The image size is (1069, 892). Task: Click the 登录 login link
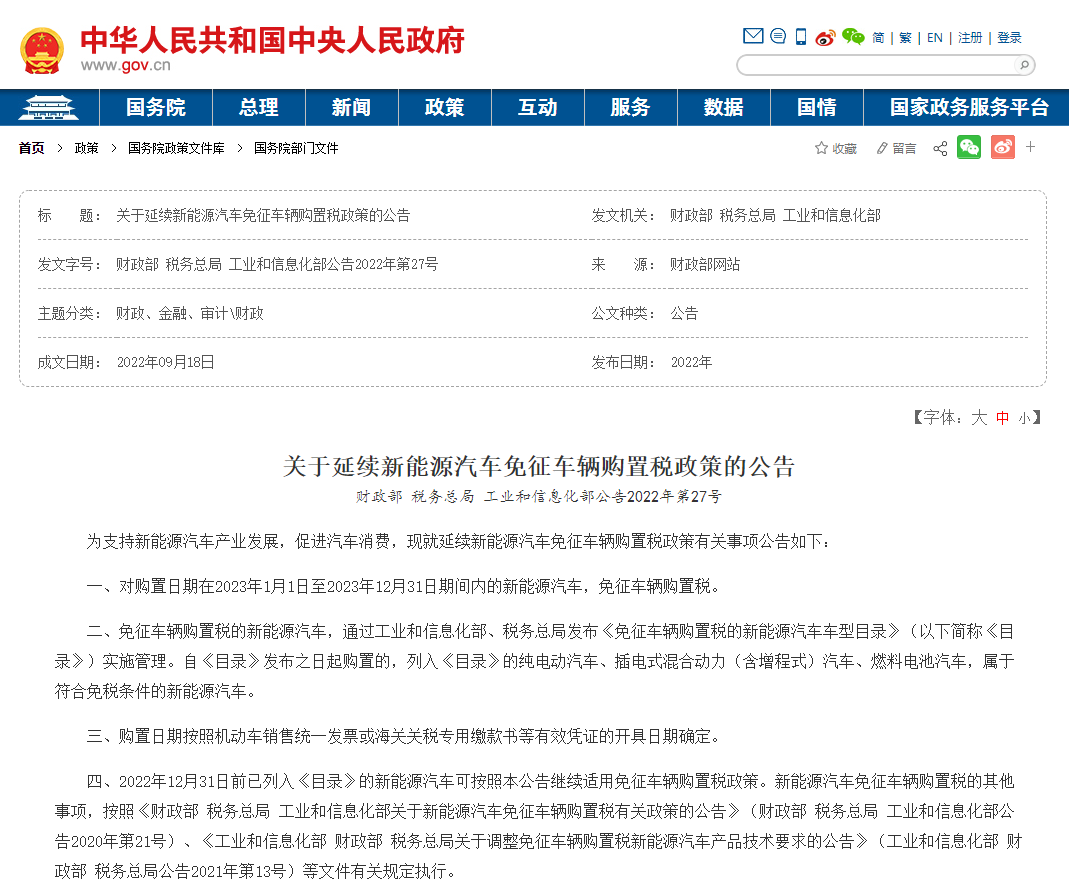[x=1010, y=38]
